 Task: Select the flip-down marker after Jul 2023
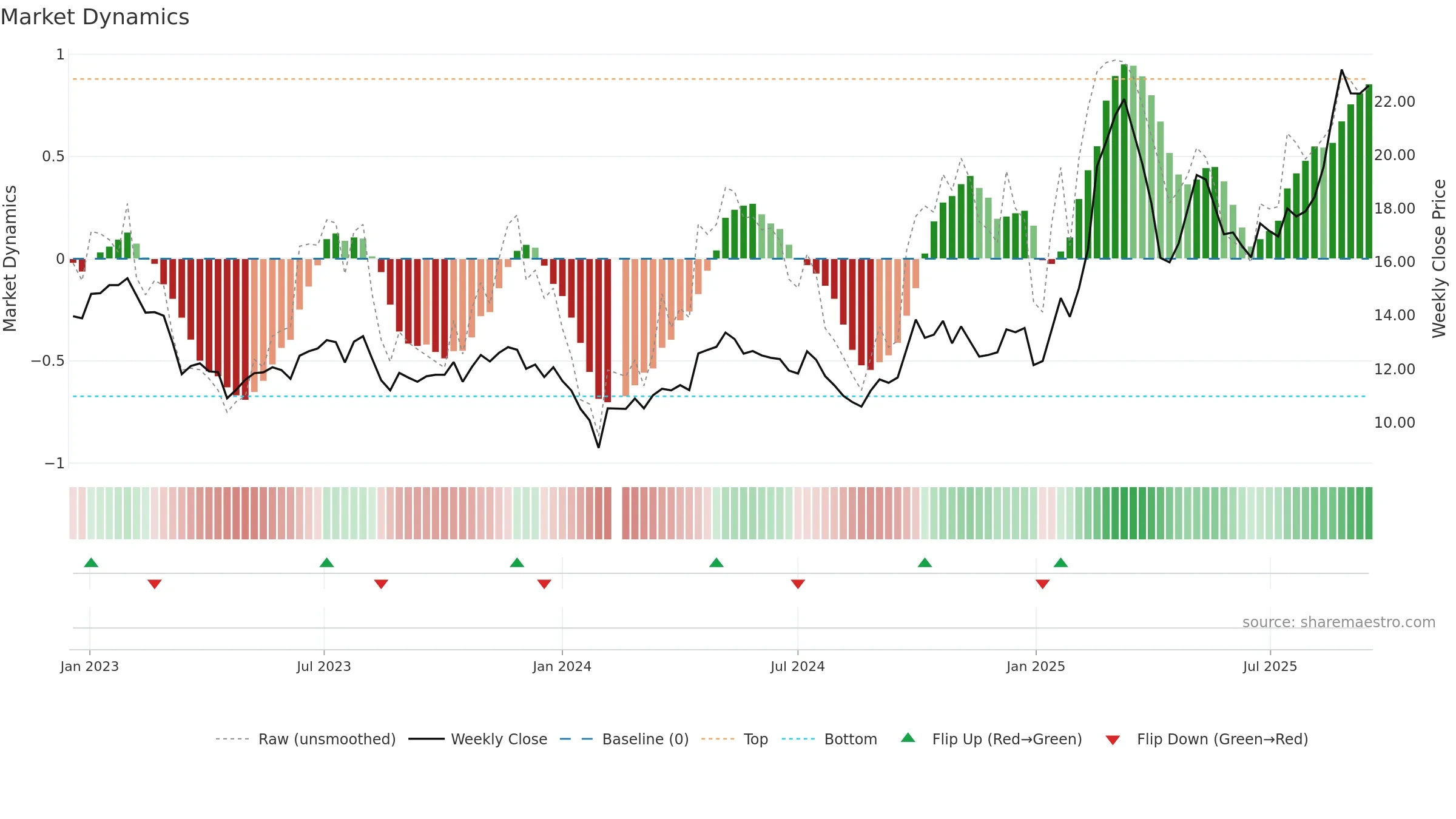381,584
